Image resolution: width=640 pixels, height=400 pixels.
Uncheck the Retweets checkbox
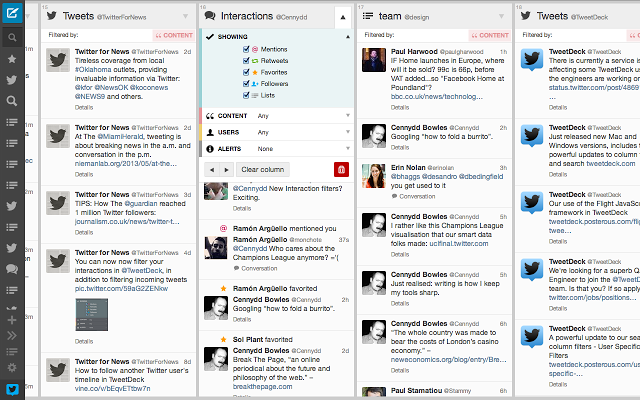tap(246, 61)
